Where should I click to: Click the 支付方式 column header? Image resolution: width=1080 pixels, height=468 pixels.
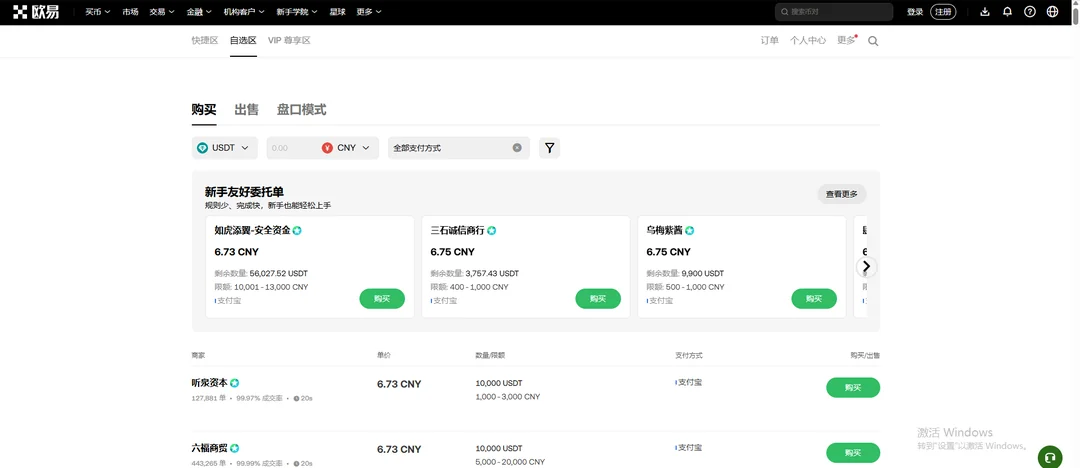pyautogui.click(x=689, y=356)
